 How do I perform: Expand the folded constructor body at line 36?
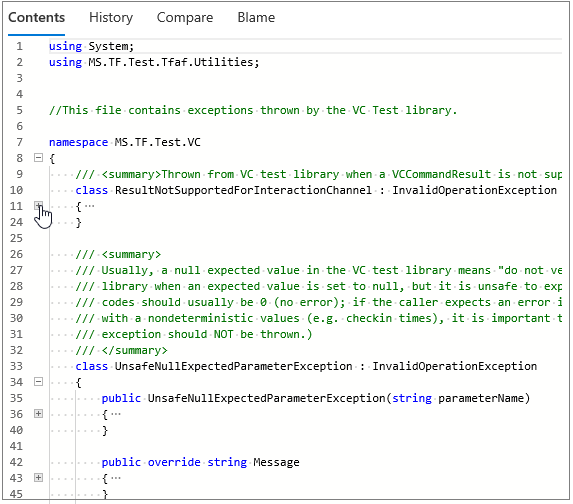tap(38, 414)
